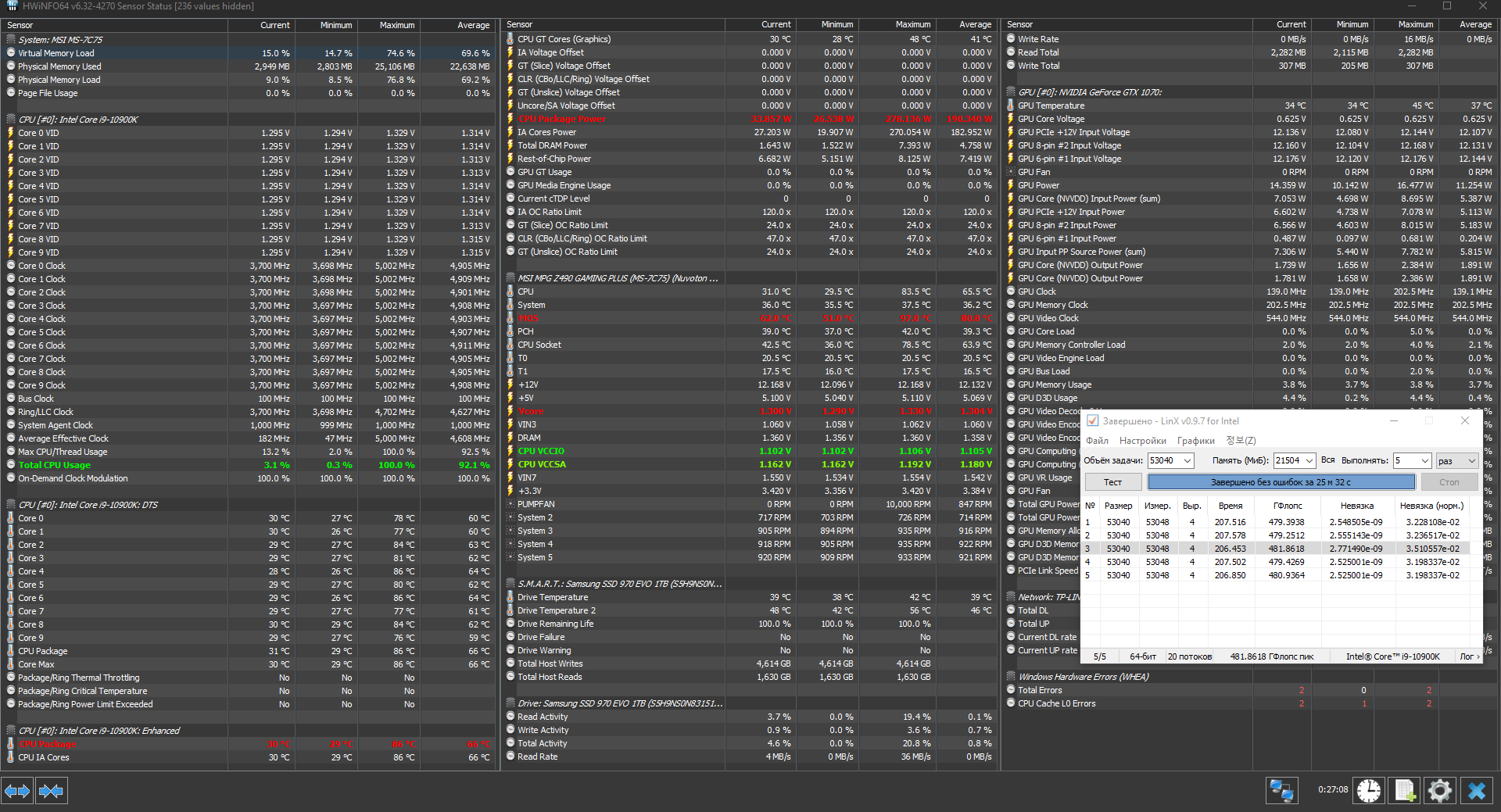Screen dimensions: 1501x812
Task: Open the network remote monitoring icon
Action: tap(1282, 791)
